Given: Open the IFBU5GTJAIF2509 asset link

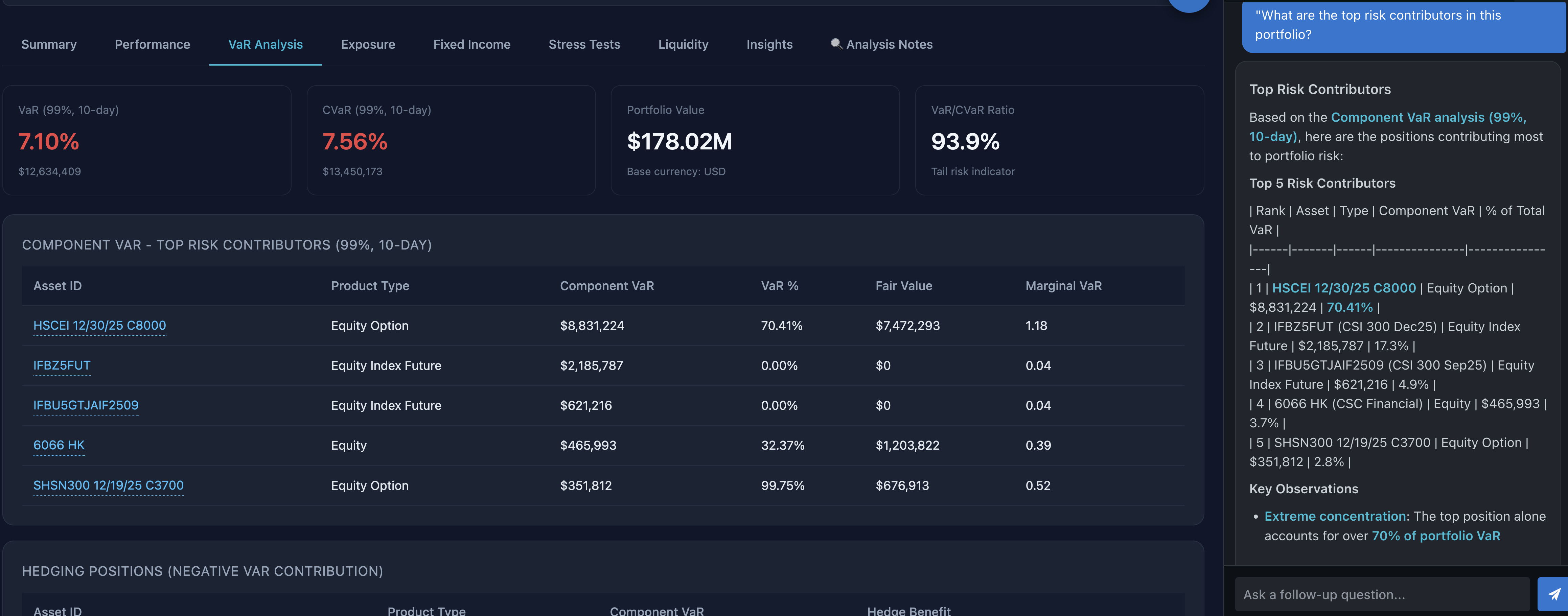Looking at the screenshot, I should tap(85, 405).
